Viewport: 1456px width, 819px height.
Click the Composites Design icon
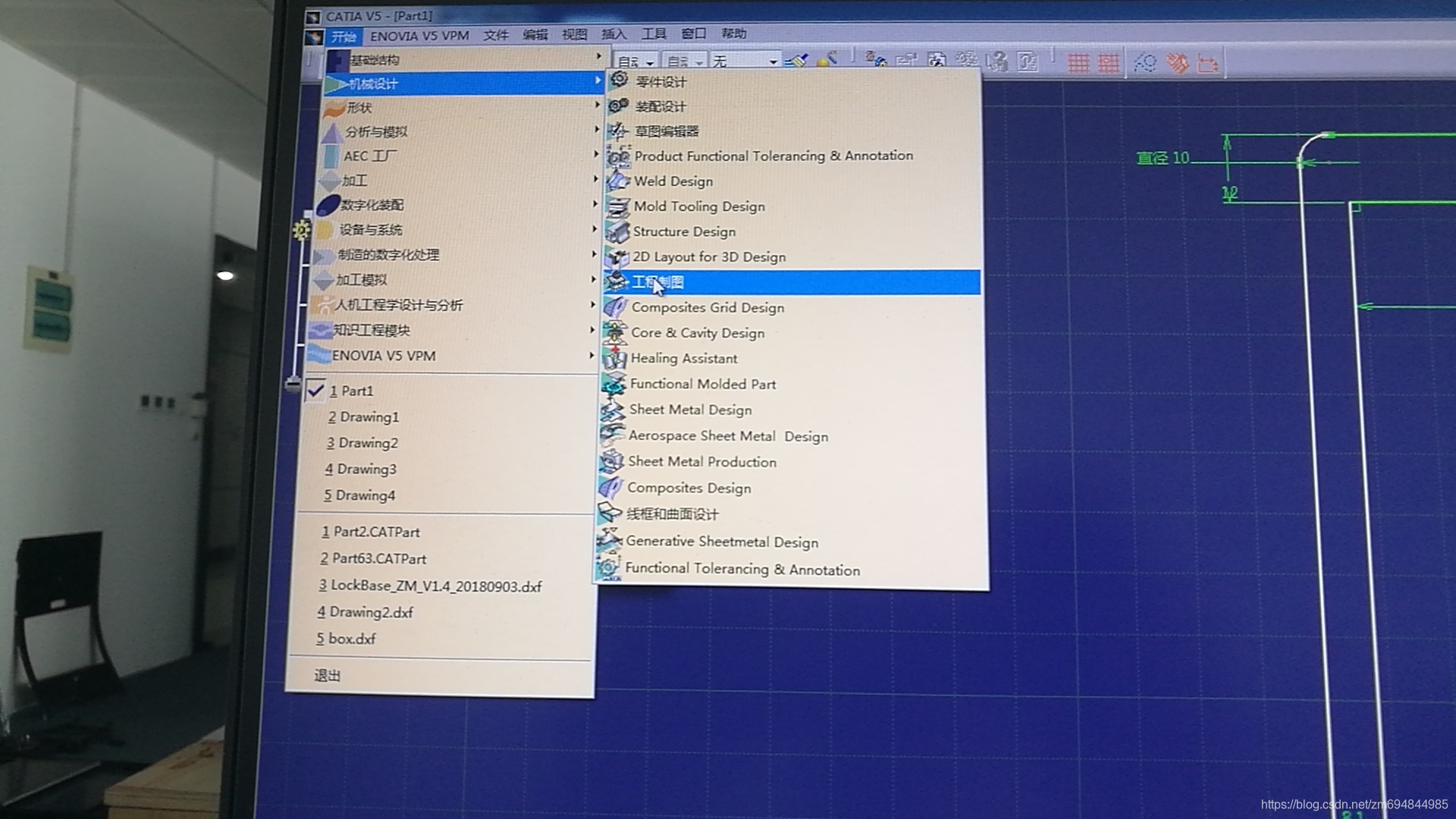pyautogui.click(x=611, y=488)
